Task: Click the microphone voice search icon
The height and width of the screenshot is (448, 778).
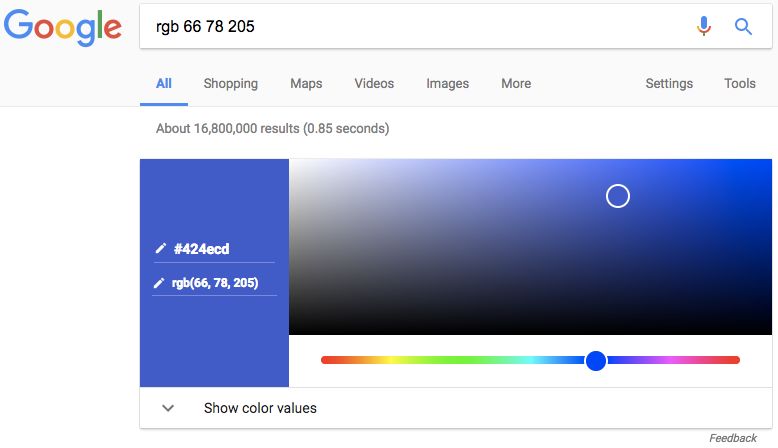Action: (704, 26)
